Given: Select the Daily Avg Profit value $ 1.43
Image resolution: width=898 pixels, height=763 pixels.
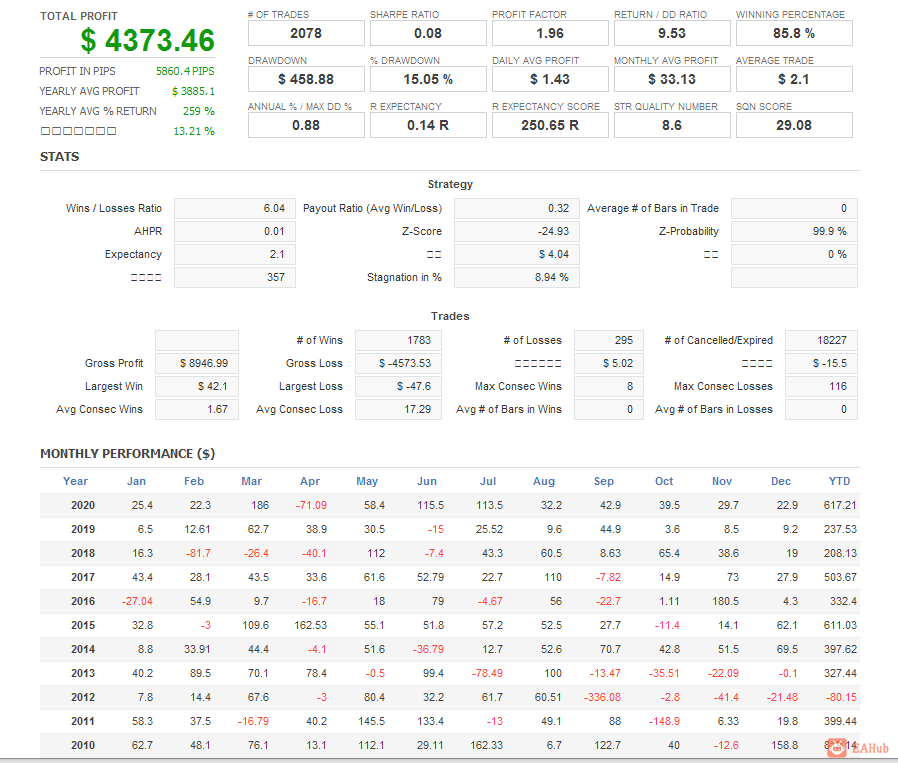Looking at the screenshot, I should 550,79.
